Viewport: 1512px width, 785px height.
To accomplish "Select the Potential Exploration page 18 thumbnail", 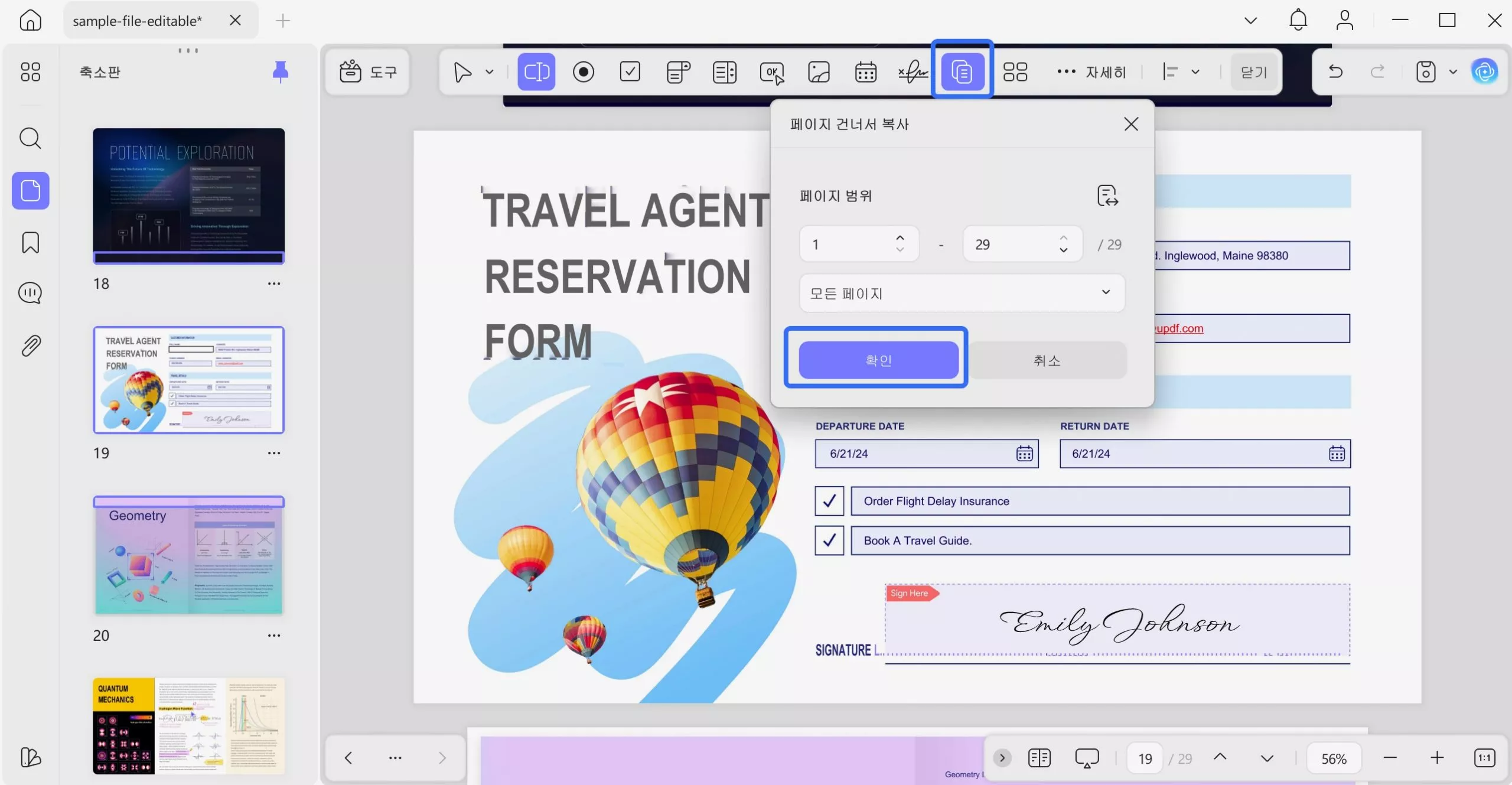I will pyautogui.click(x=188, y=196).
